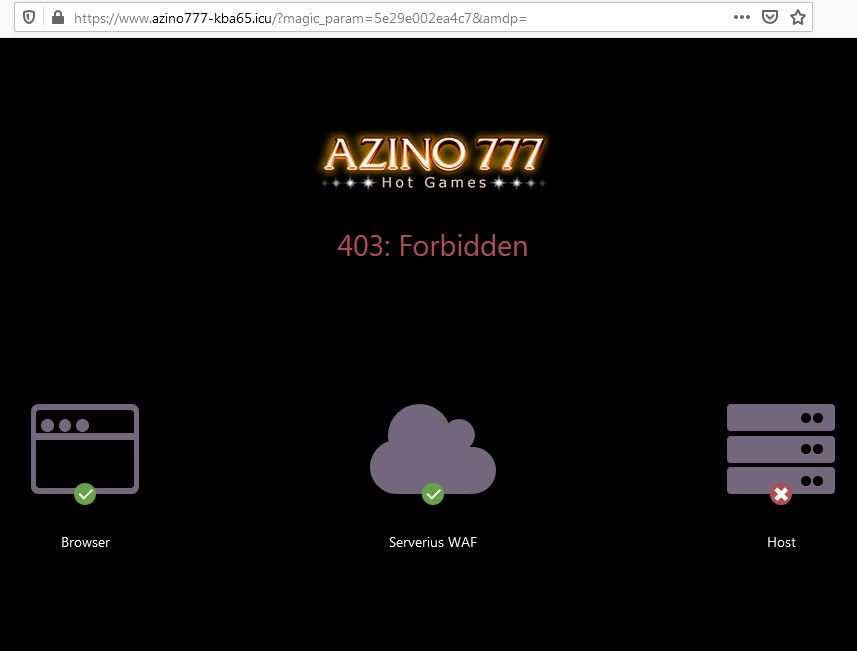Click the Host label text
Image resolution: width=857 pixels, height=651 pixels.
(x=781, y=542)
